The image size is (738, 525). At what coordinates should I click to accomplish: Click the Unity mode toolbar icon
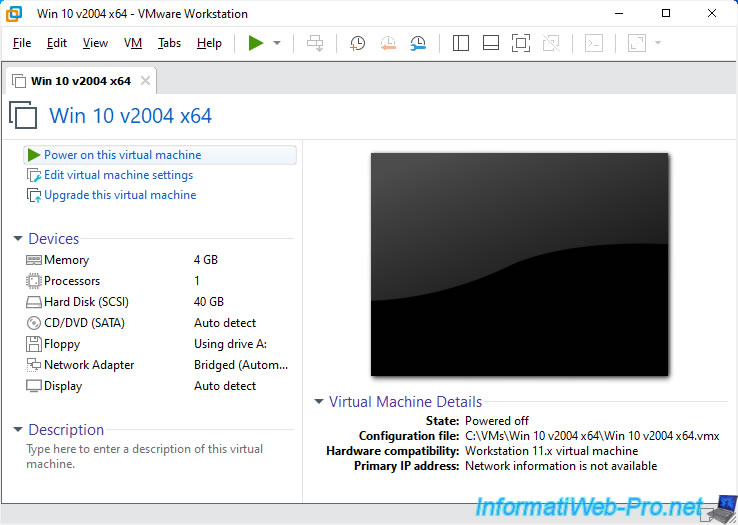551,43
